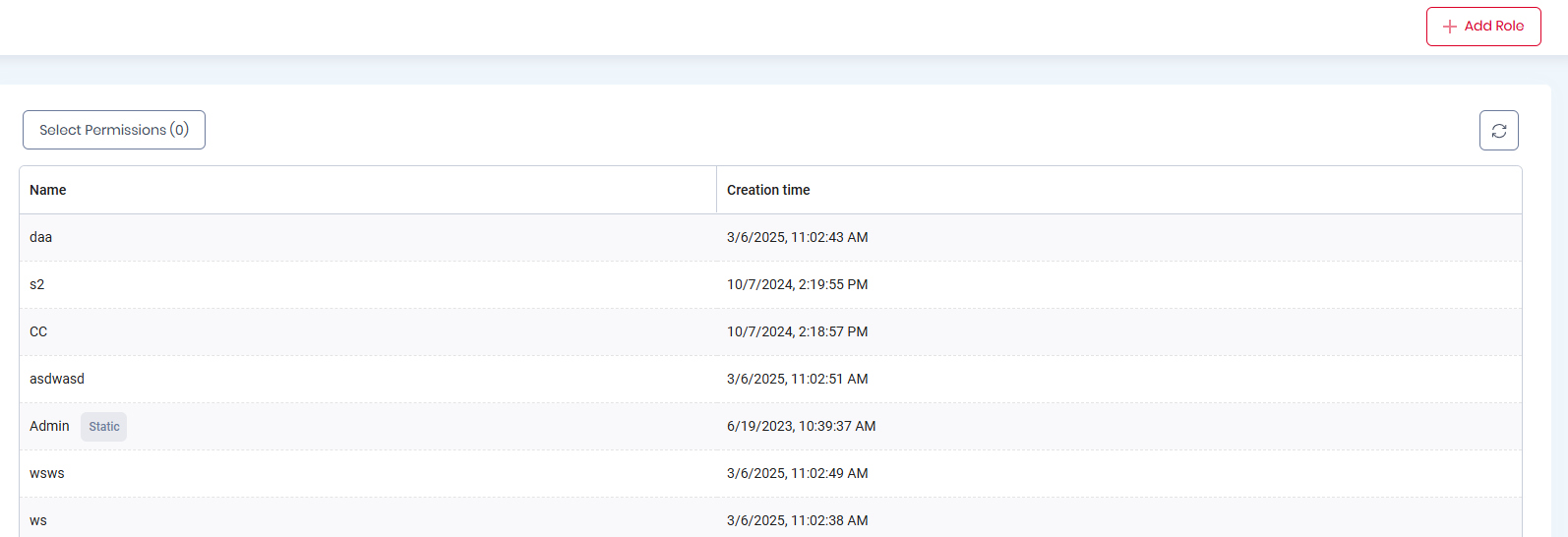1568x537 pixels.
Task: Select the s2 role row
Action: (x=770, y=284)
